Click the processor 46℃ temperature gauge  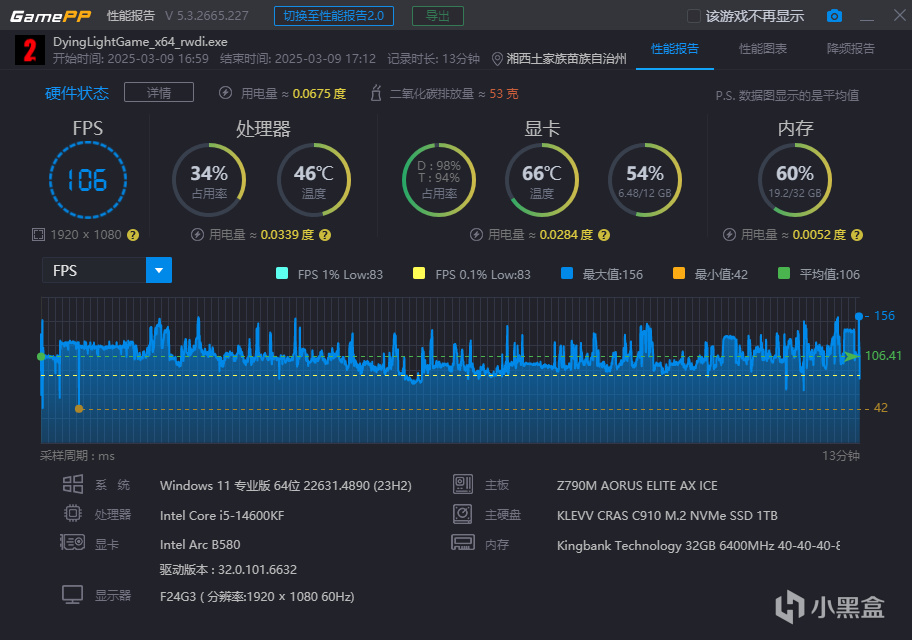point(314,180)
